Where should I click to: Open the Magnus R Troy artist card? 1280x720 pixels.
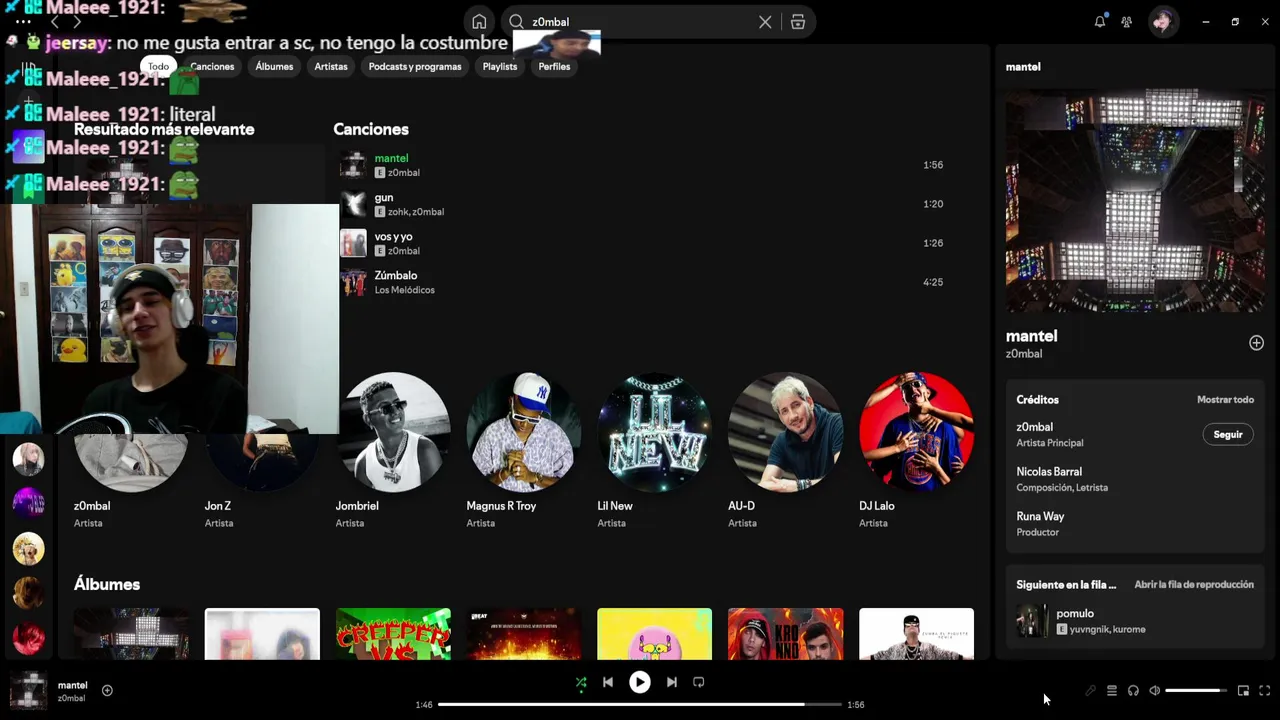[x=524, y=450]
